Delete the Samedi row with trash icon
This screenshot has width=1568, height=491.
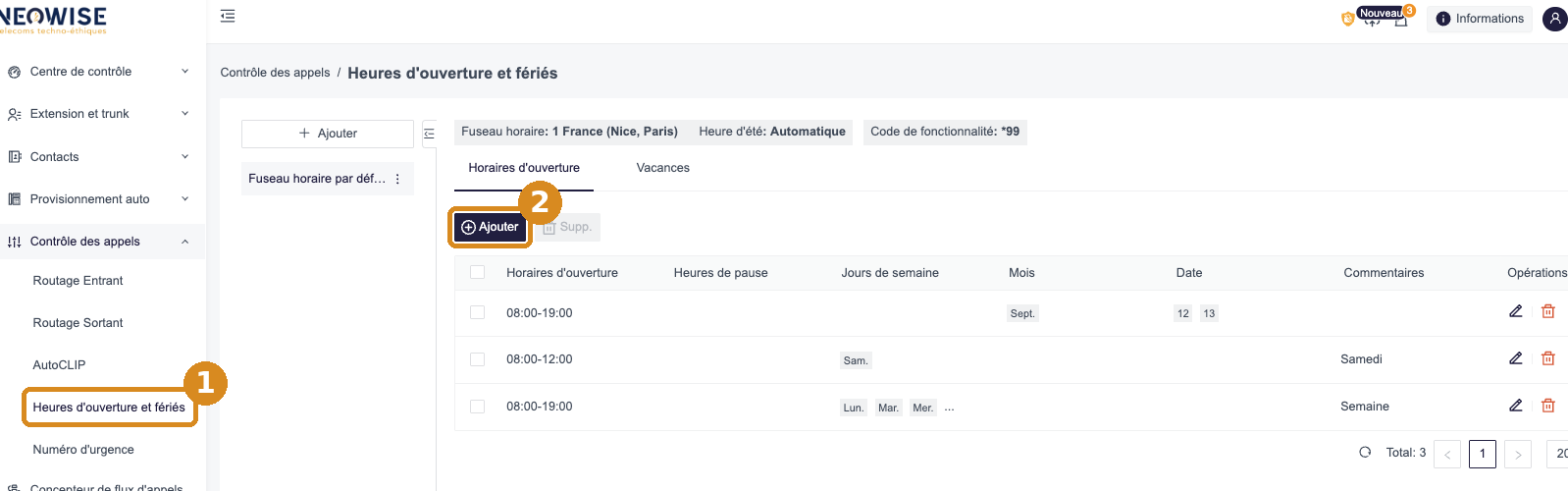[1548, 358]
